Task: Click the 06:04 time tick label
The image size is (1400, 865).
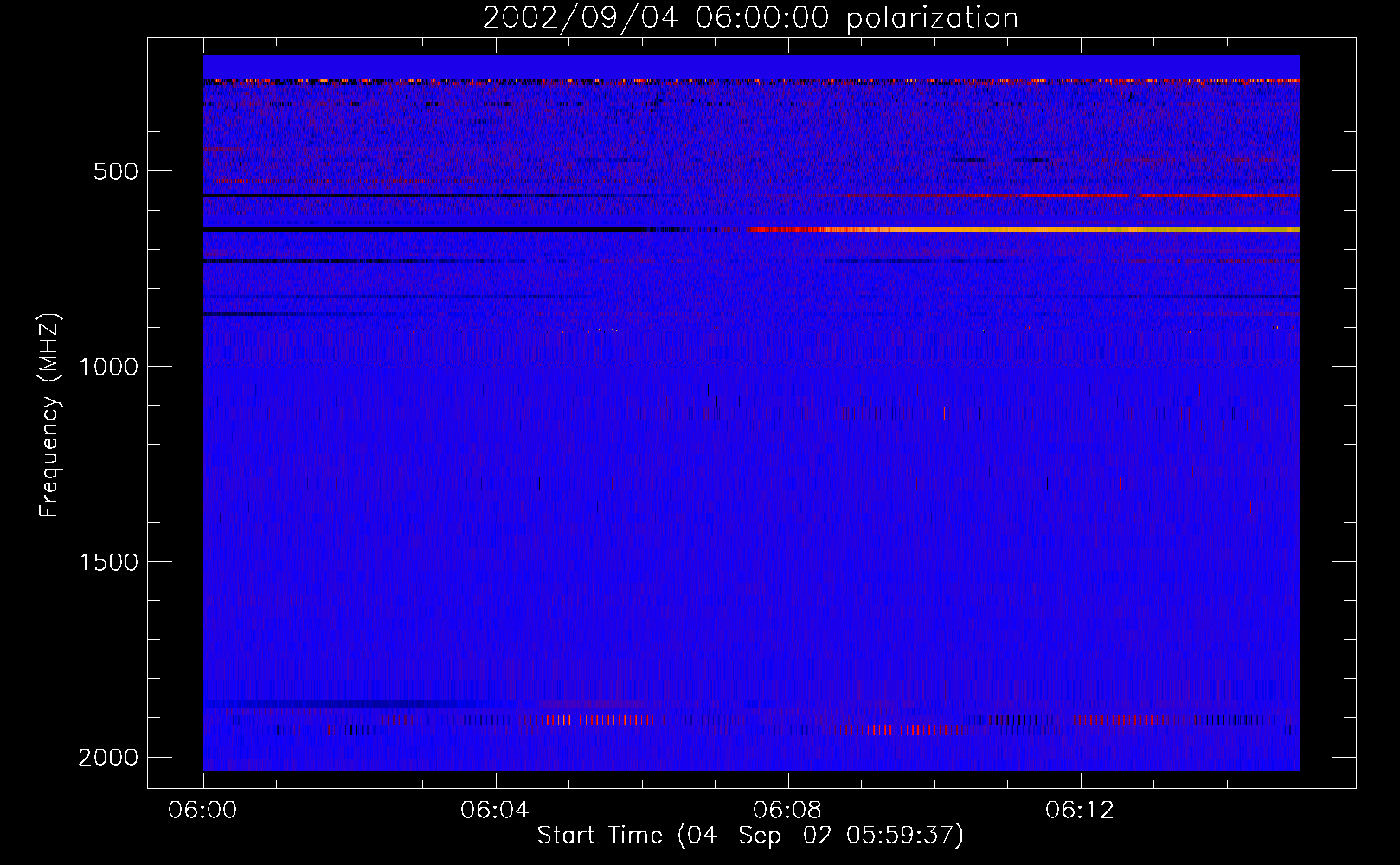Action: (495, 811)
